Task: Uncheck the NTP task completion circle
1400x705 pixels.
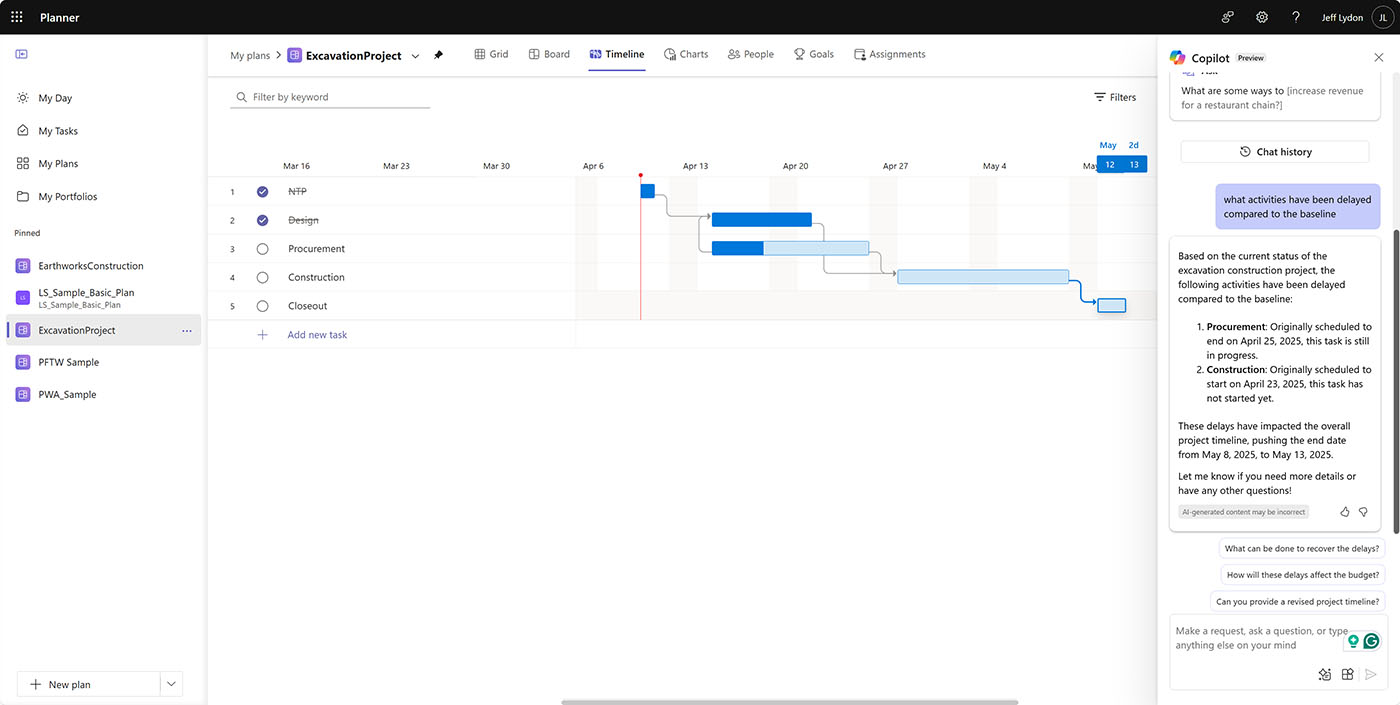Action: [262, 191]
